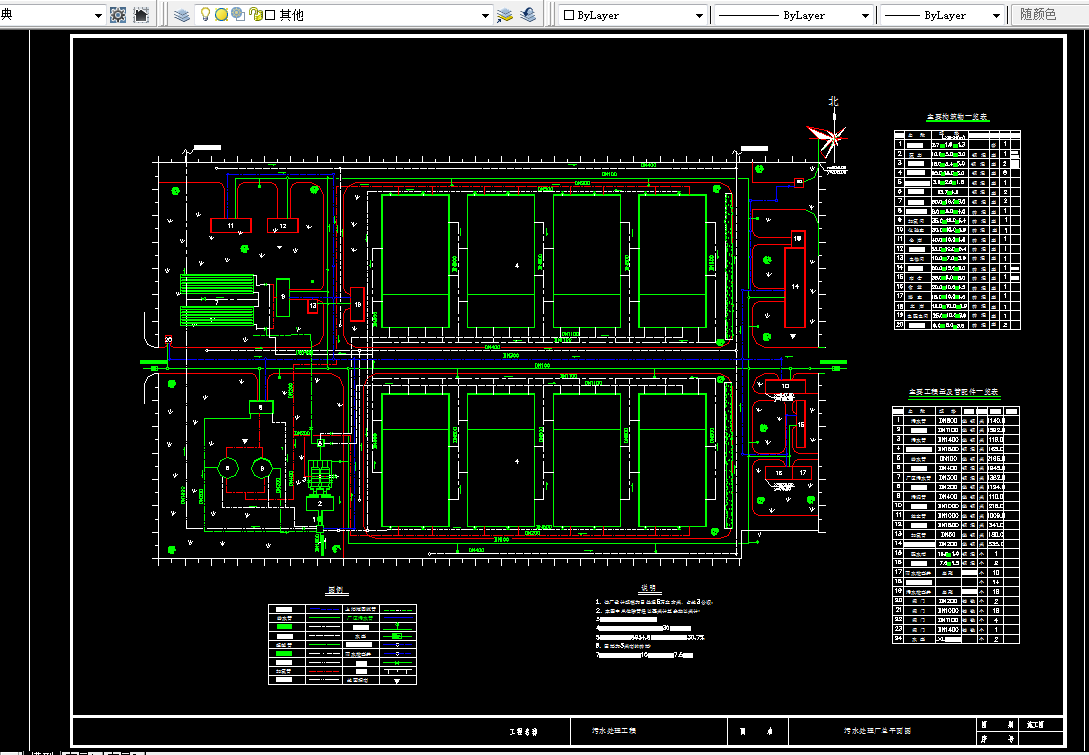Open the ByLayer lineweight dropdown
The image size is (1089, 755).
[996, 15]
